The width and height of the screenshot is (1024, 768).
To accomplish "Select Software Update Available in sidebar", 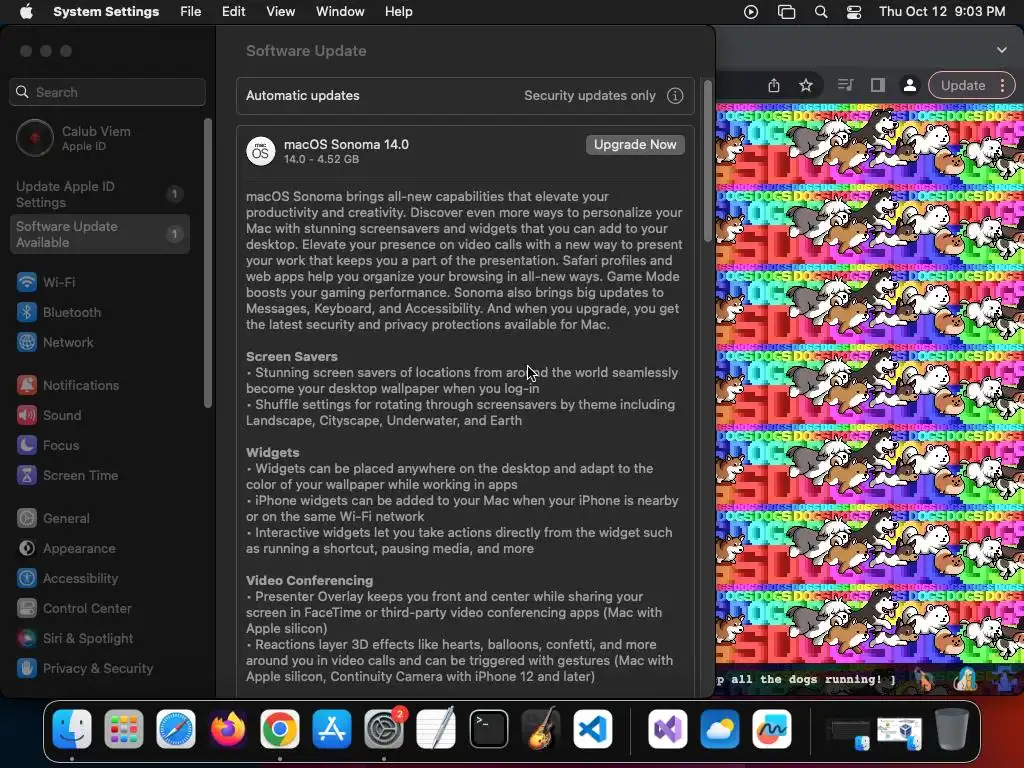I will pyautogui.click(x=100, y=234).
